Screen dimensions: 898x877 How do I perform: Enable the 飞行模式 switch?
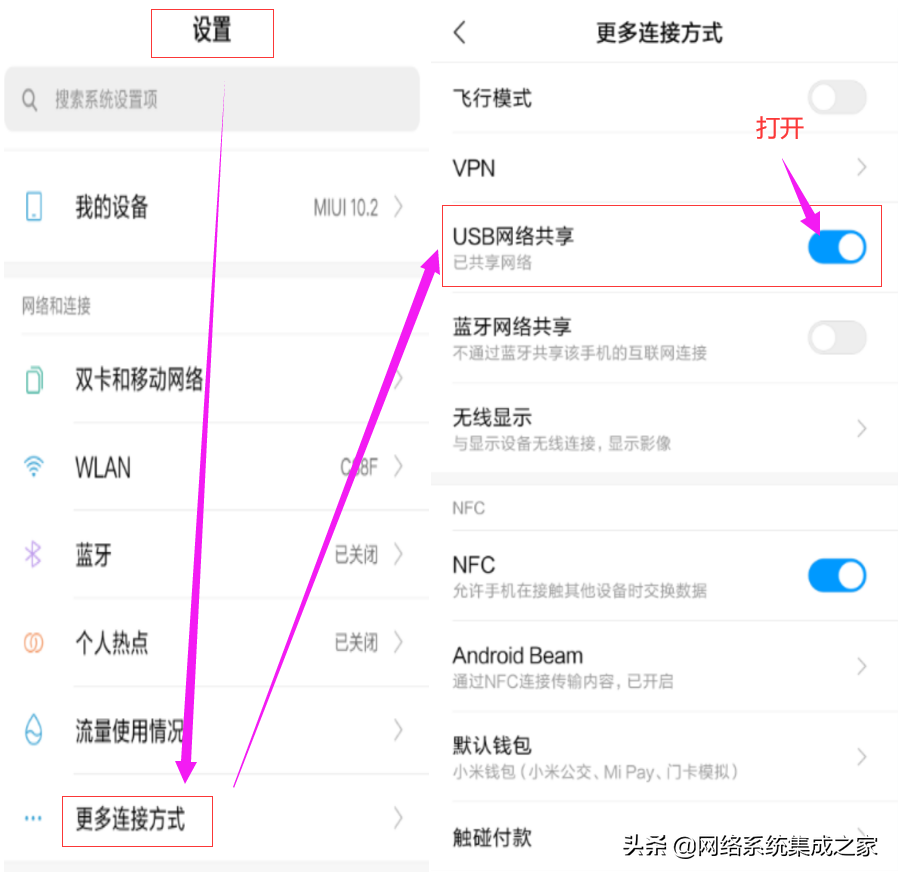837,97
